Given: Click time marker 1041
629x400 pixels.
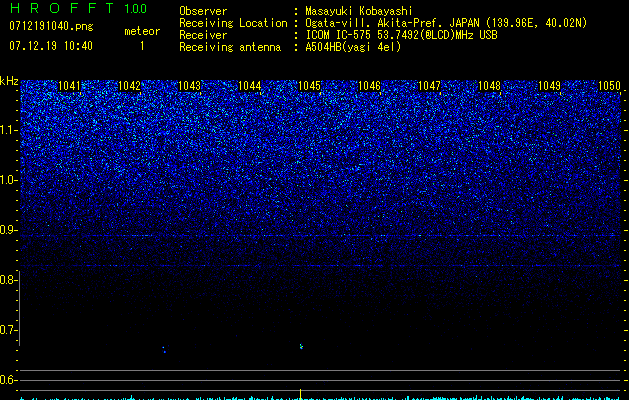Looking at the screenshot, I should [x=69, y=86].
